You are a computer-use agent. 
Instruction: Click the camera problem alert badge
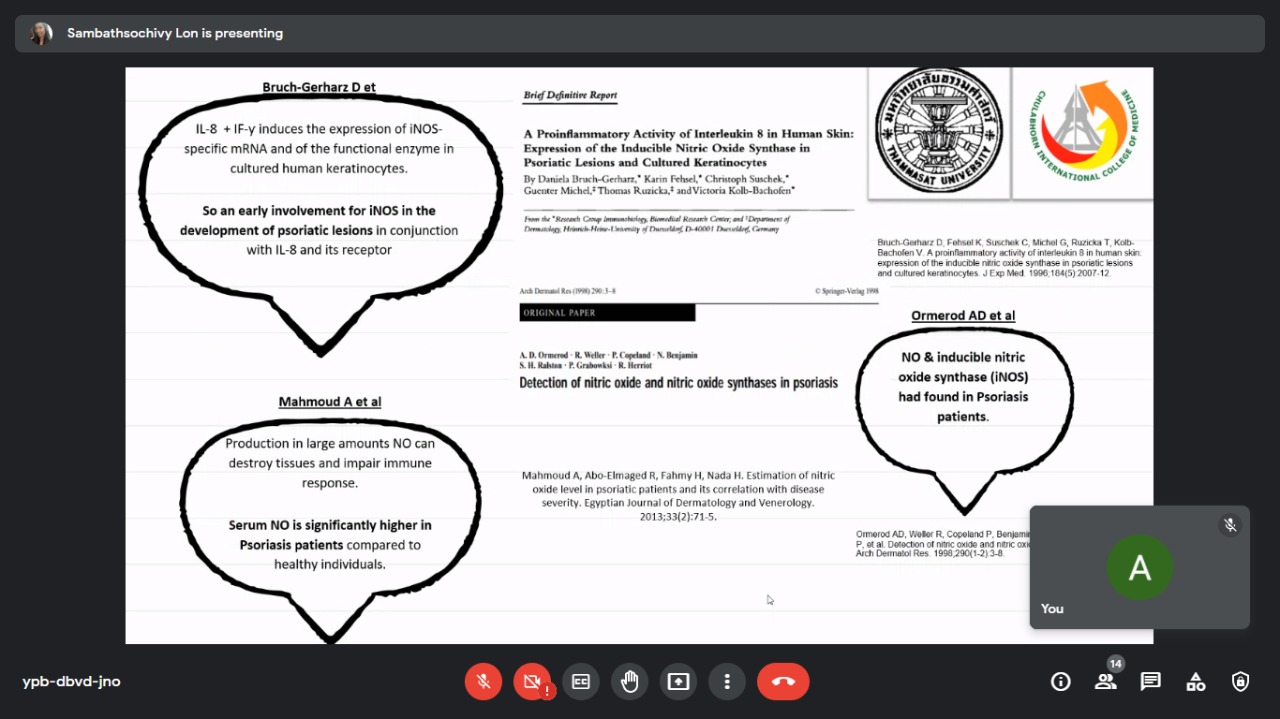tap(547, 691)
